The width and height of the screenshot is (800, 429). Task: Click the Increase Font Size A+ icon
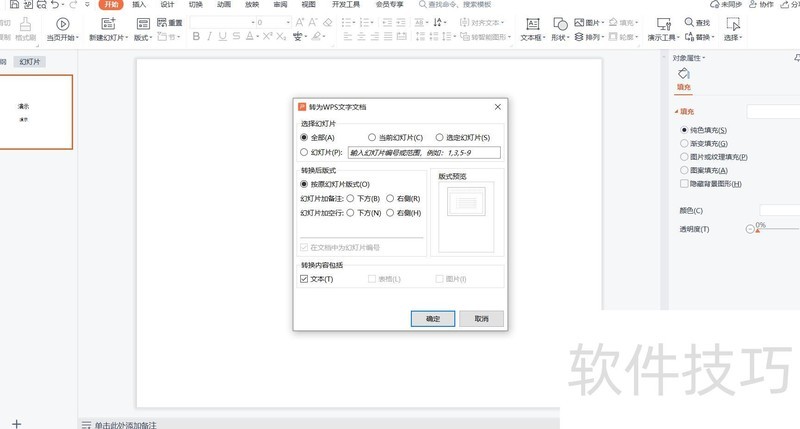[x=300, y=22]
